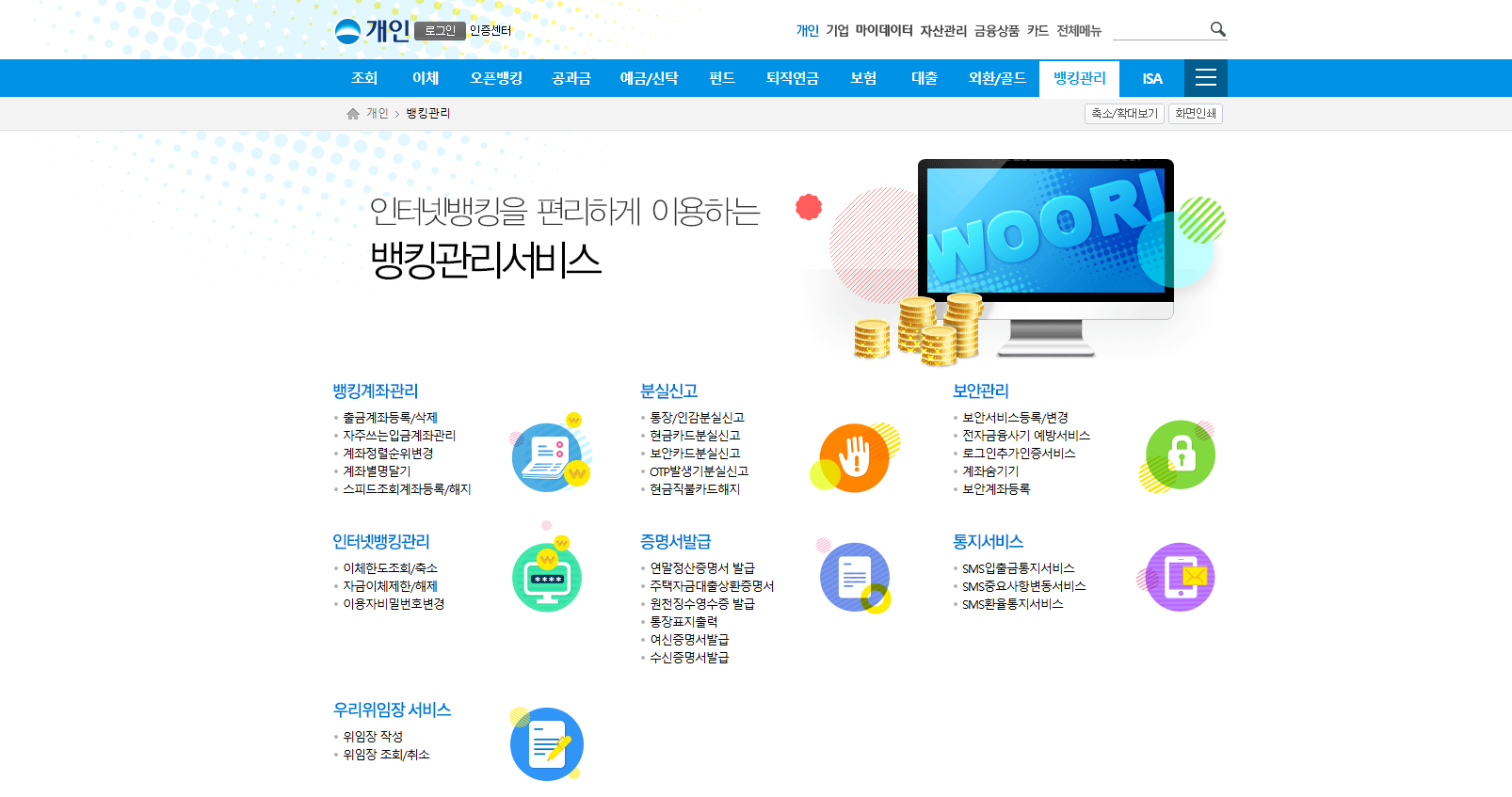Open 전자금융사기 예방서비스 link
Screen dimensions: 1512x797
pyautogui.click(x=1026, y=436)
